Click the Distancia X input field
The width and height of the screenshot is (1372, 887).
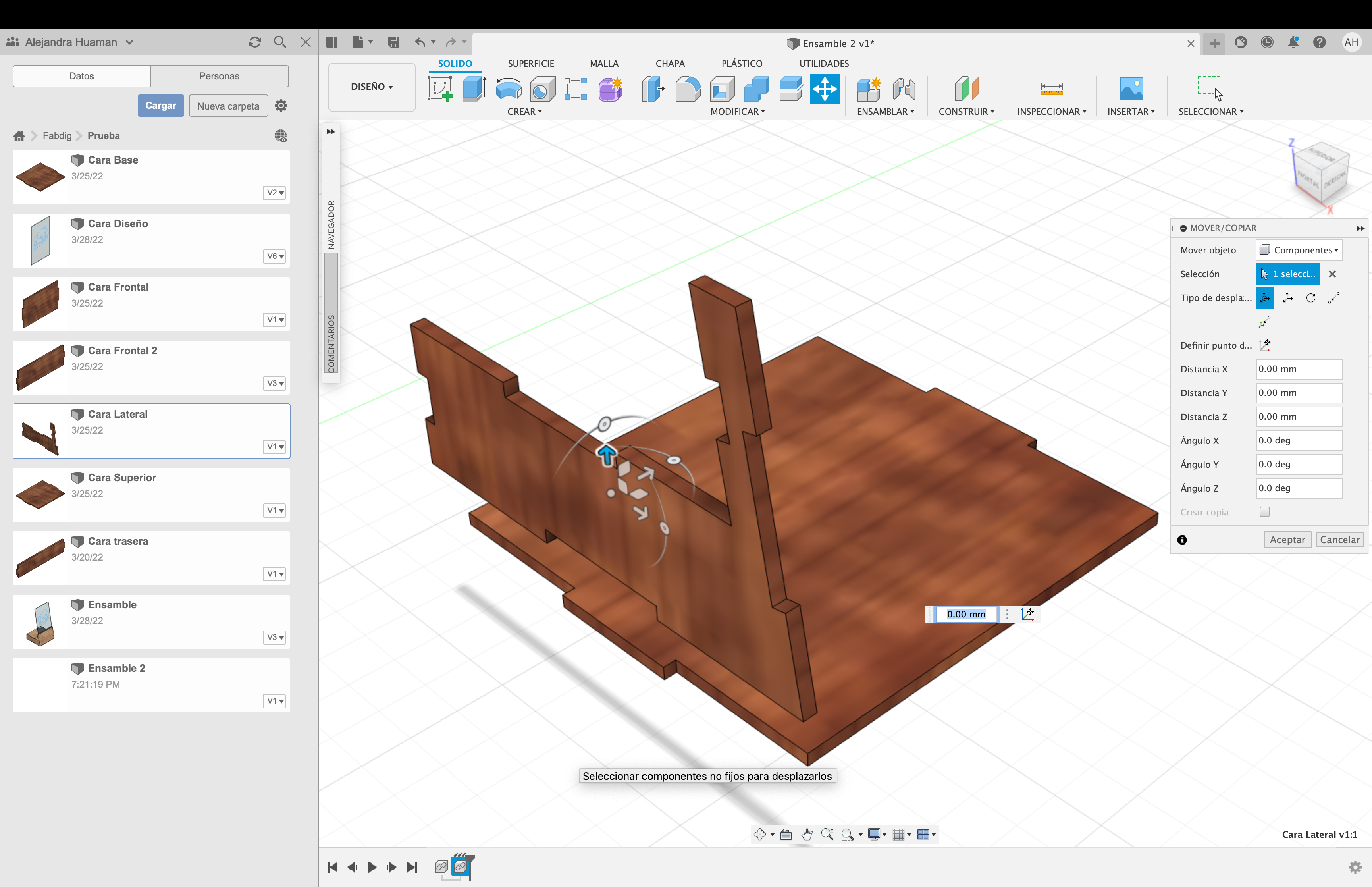(x=1299, y=369)
